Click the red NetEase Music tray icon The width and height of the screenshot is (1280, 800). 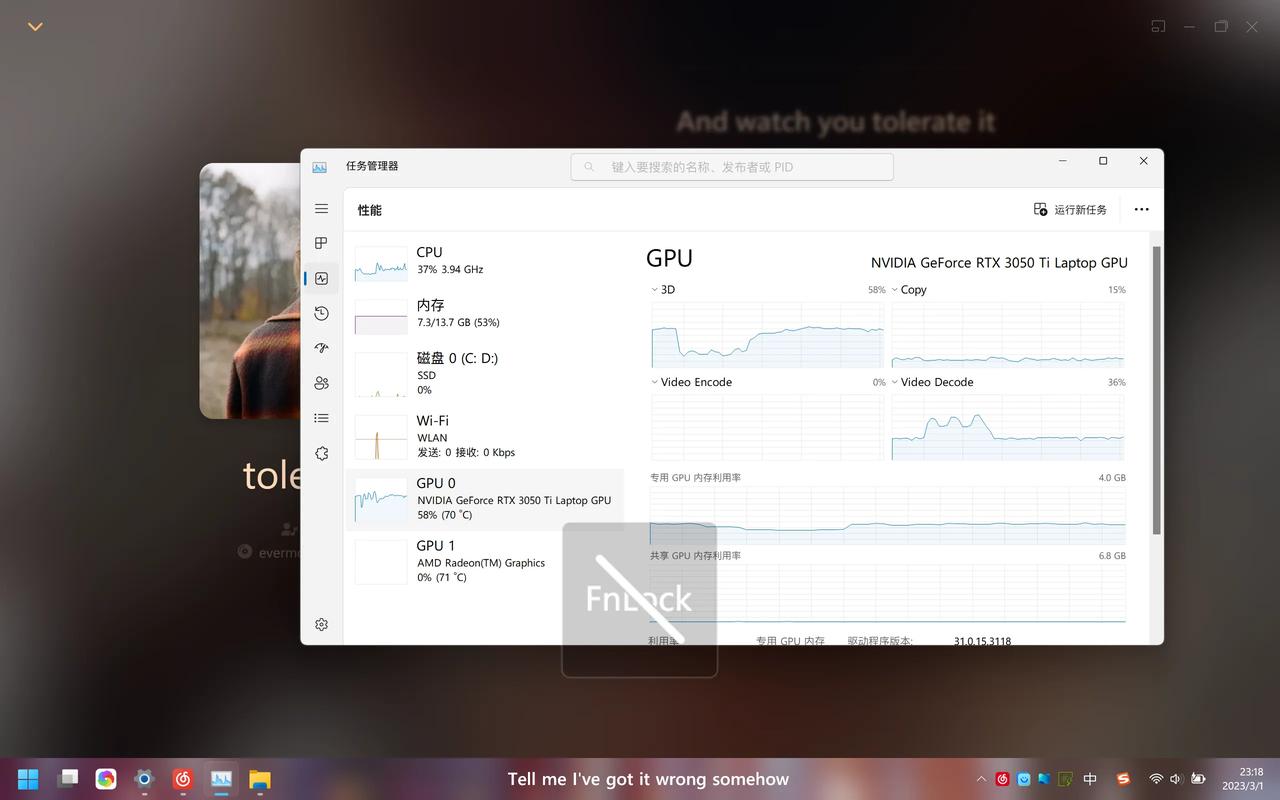tap(1003, 779)
